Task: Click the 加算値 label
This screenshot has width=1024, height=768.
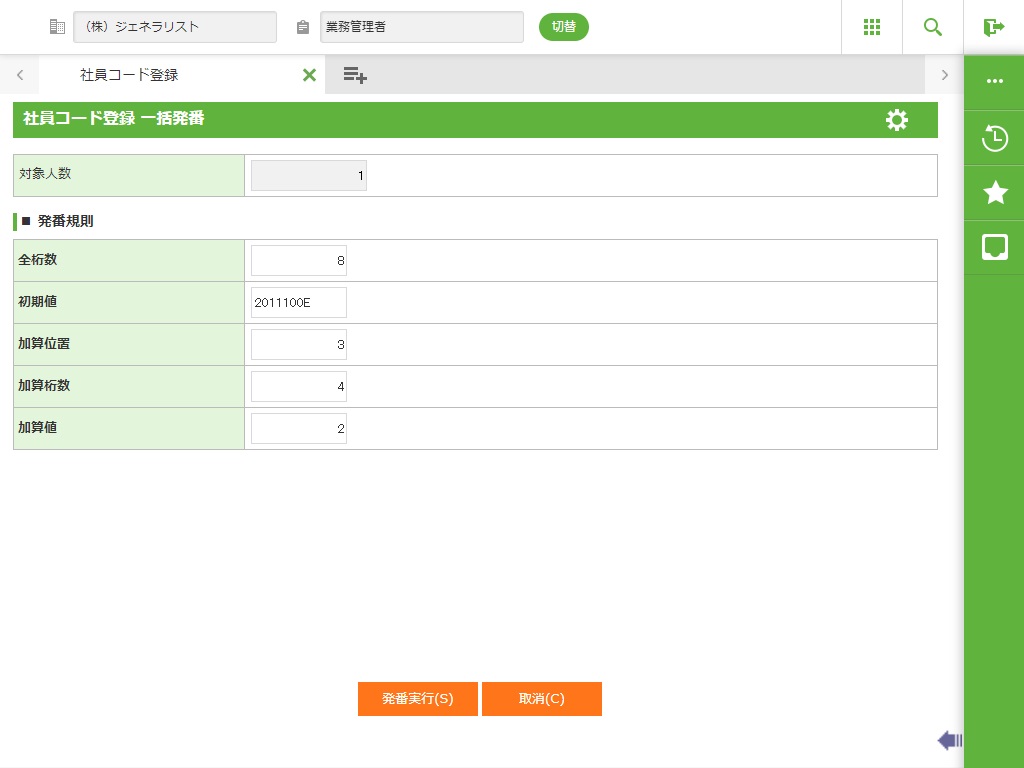Action: tap(38, 427)
